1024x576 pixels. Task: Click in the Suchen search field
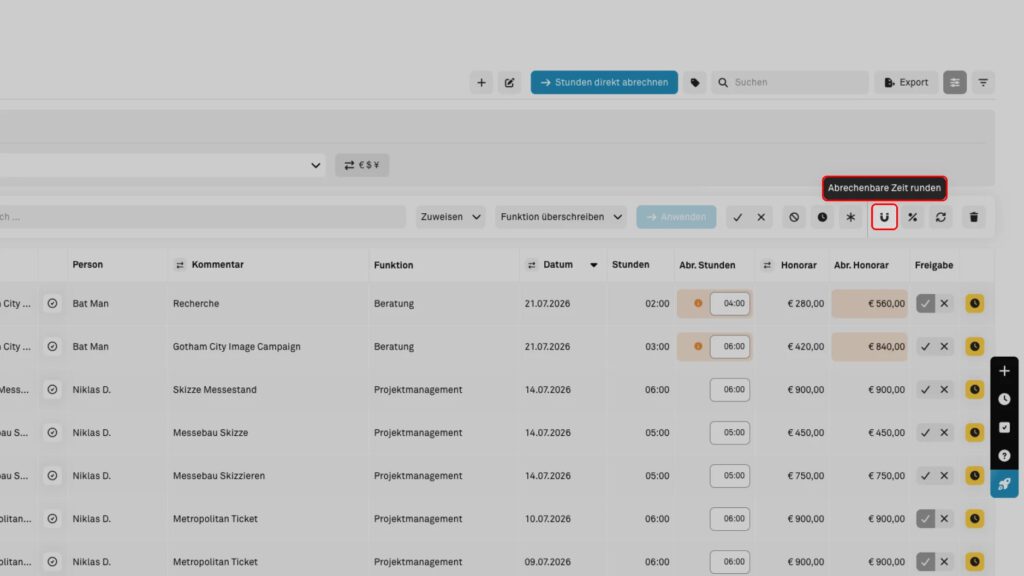coord(790,82)
